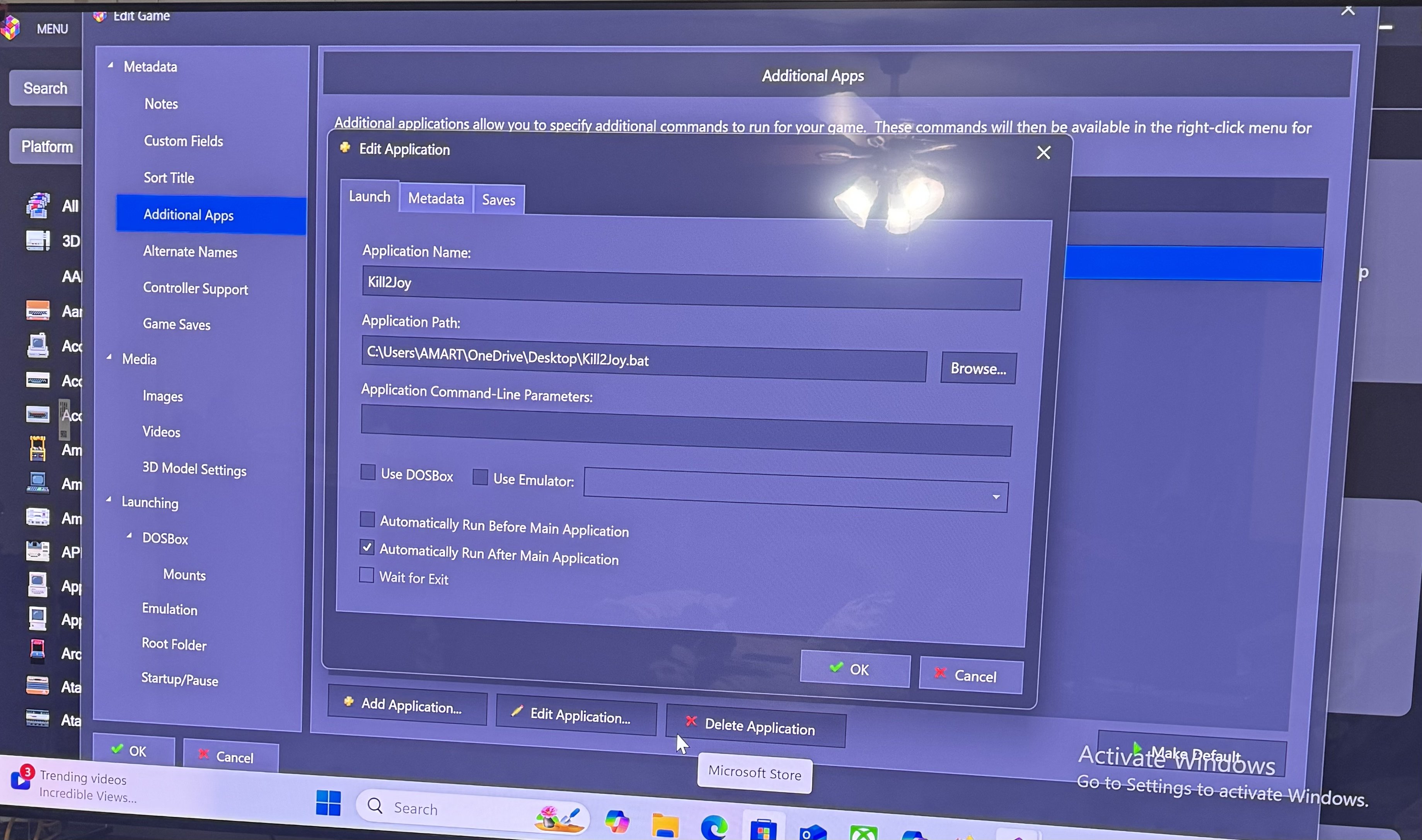Click the Make Default button

pyautogui.click(x=1192, y=753)
